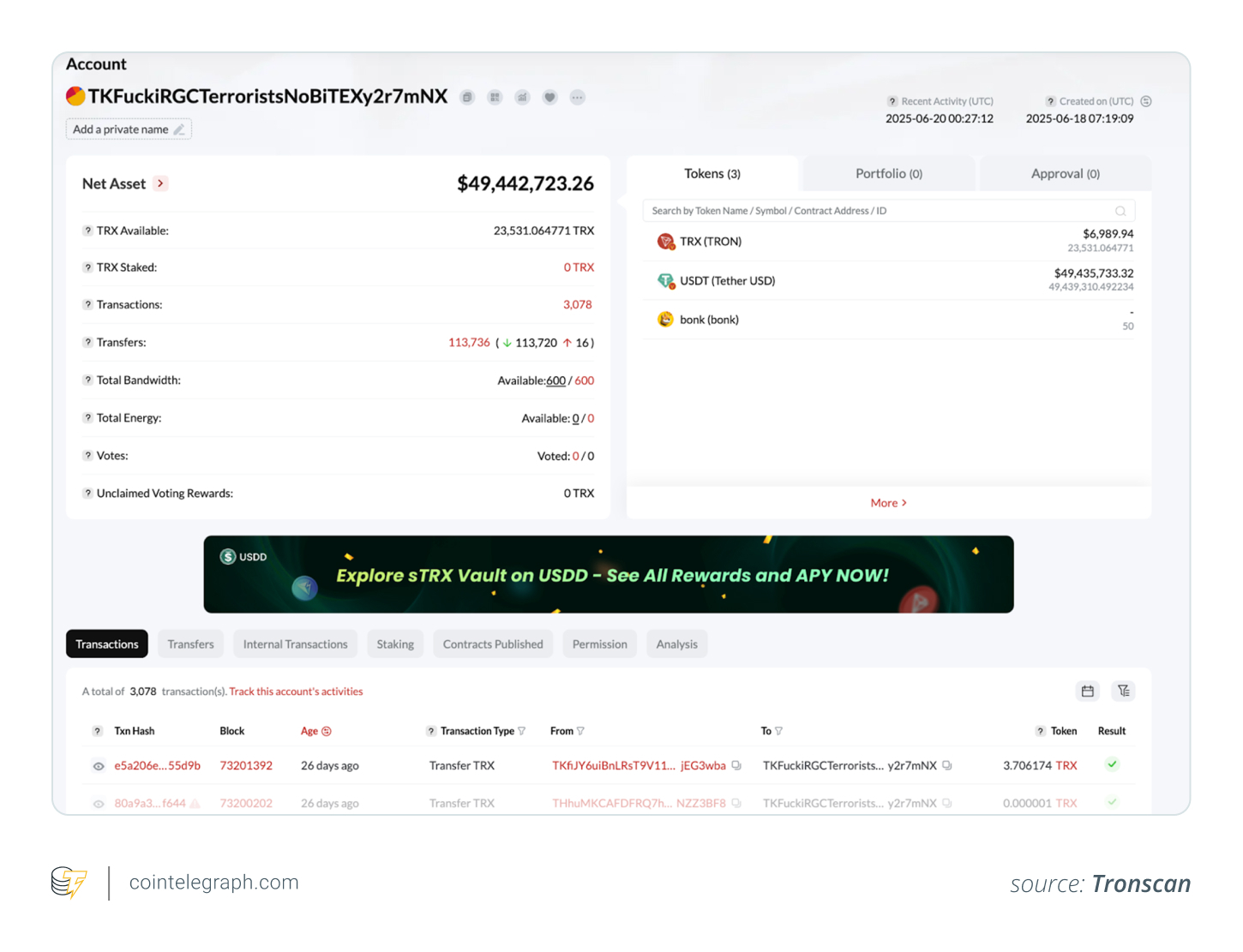Click 'Track this account's activities' link
The height and width of the screenshot is (952, 1243).
pyautogui.click(x=296, y=692)
